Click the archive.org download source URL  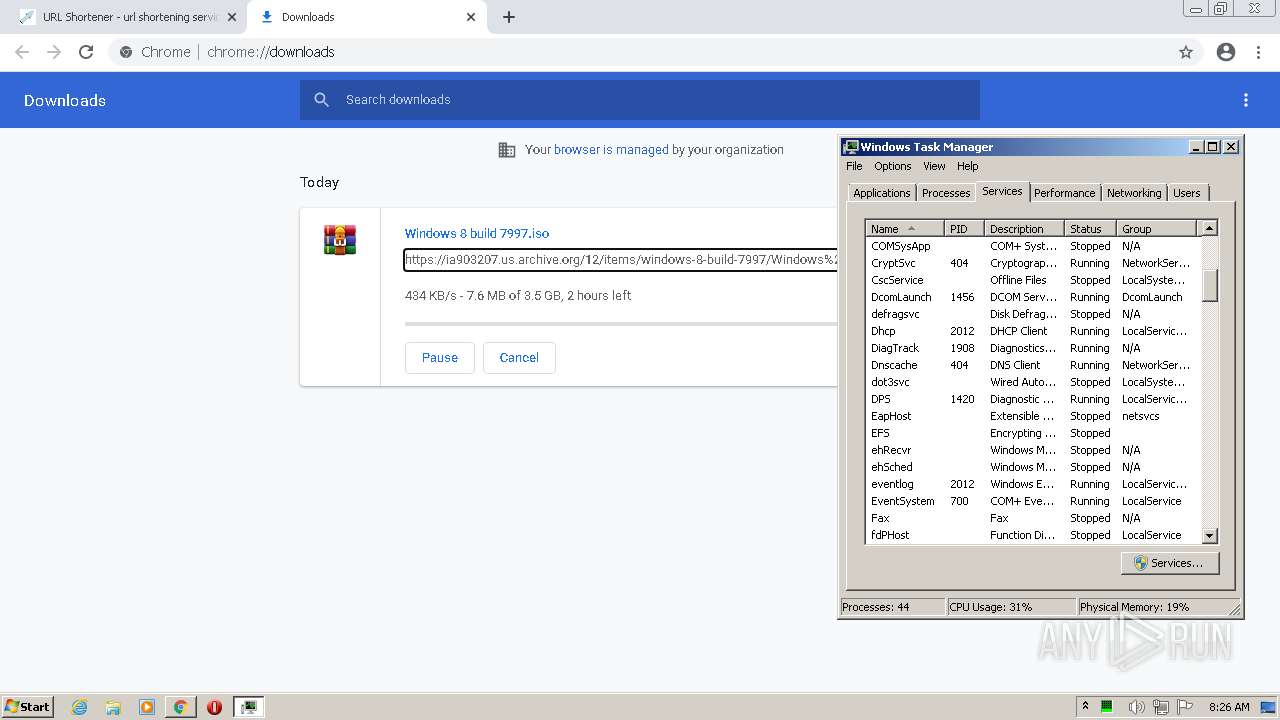tap(620, 260)
